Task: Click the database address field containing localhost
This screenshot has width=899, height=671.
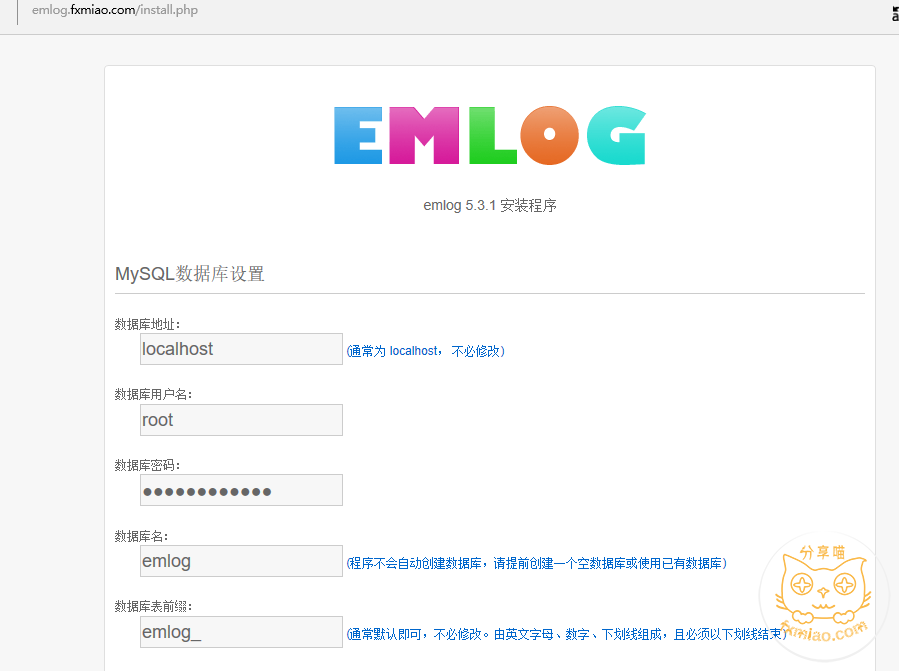Action: tap(241, 349)
